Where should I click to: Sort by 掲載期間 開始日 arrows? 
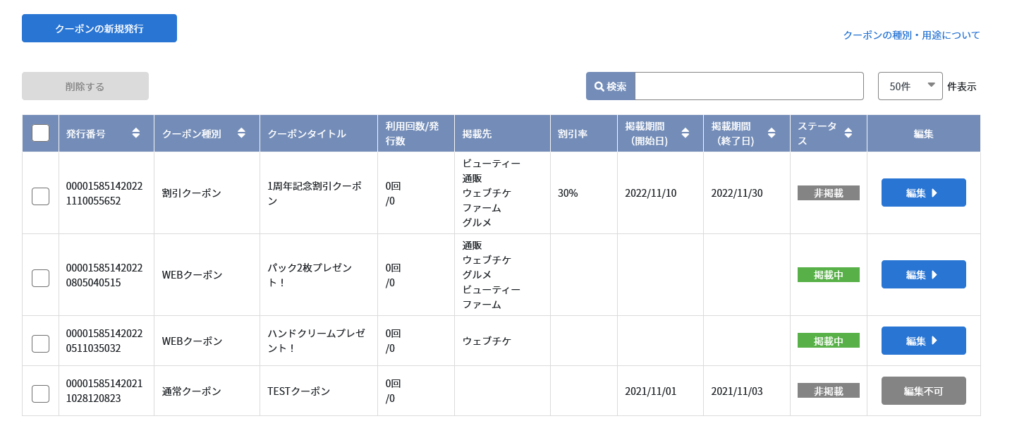685,133
